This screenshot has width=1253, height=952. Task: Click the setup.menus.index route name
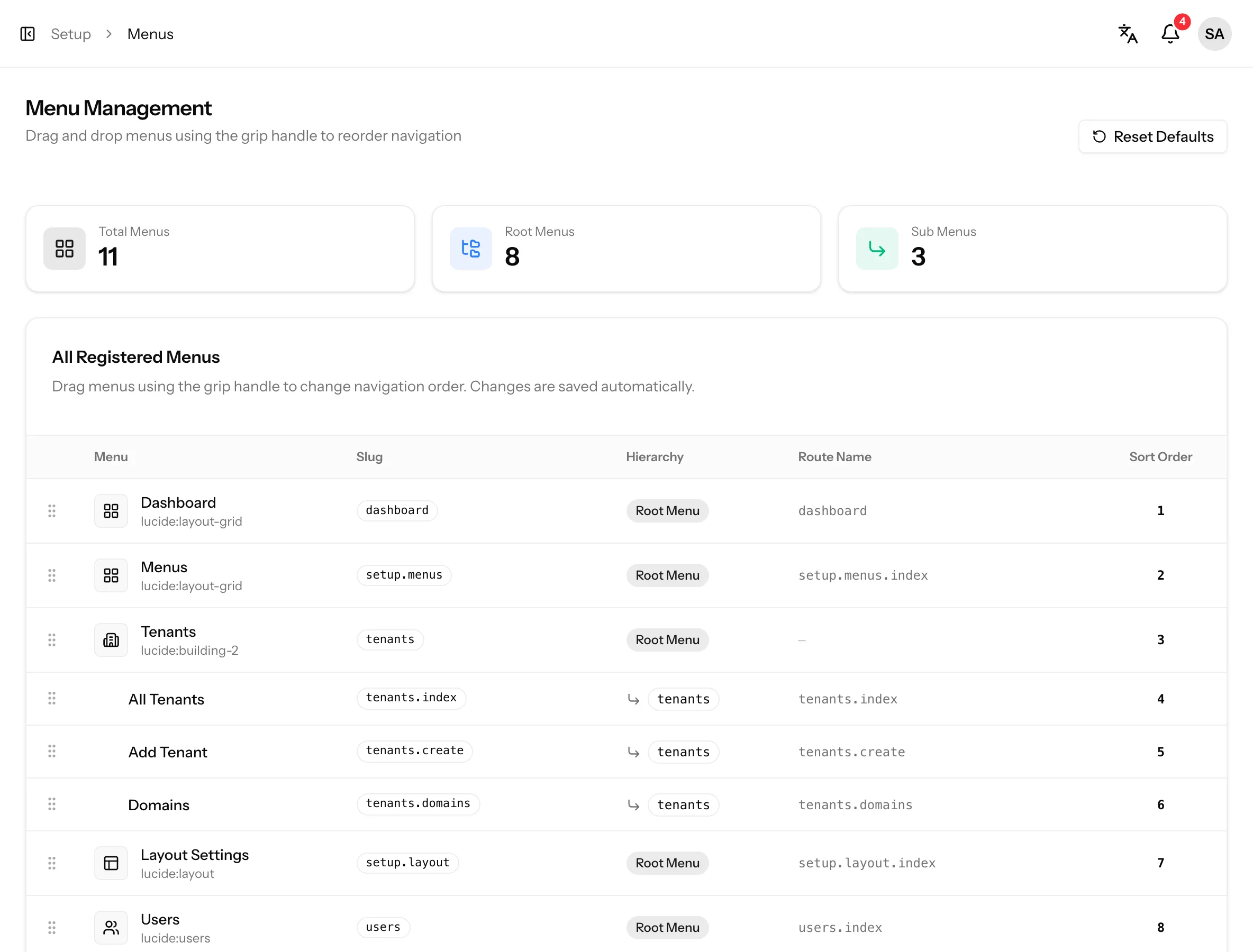[x=863, y=575]
